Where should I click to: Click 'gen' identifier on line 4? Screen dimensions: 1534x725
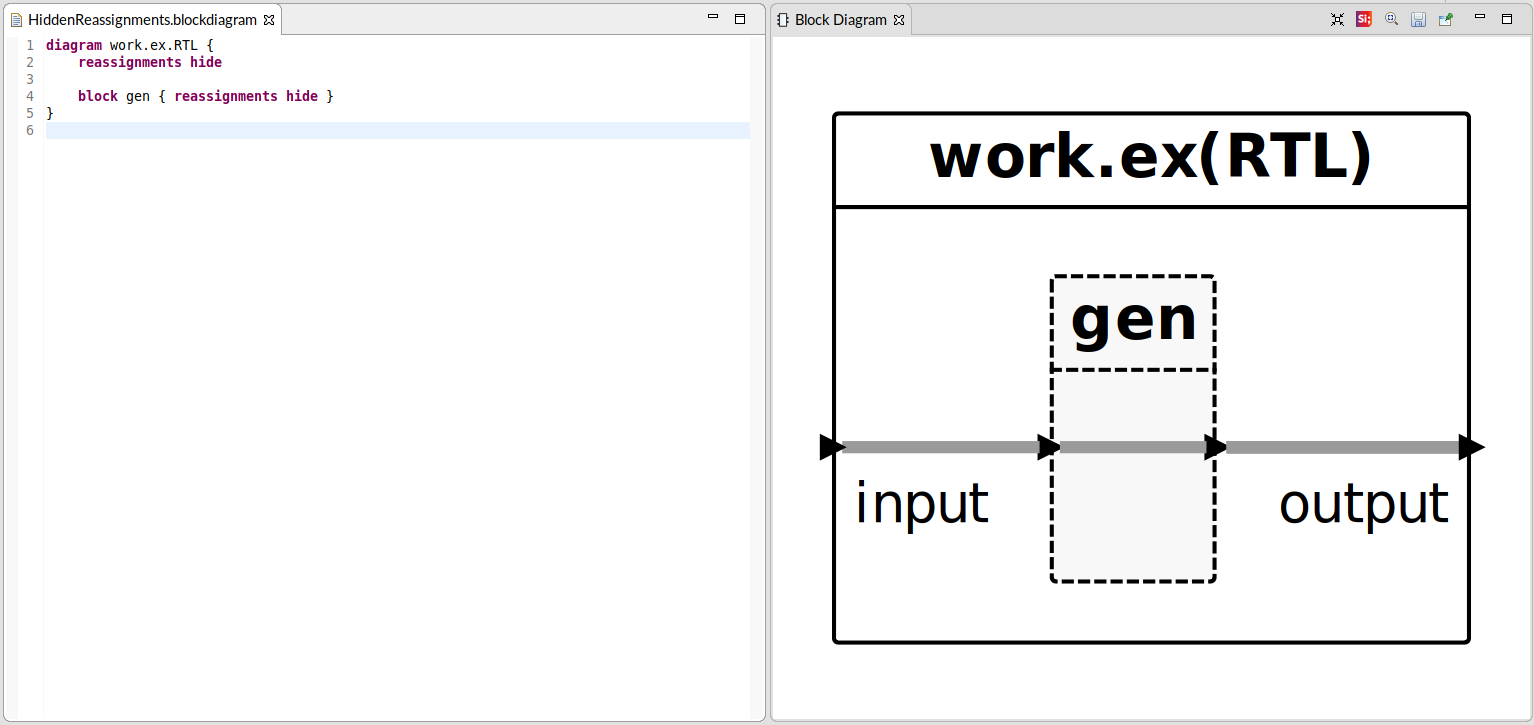pyautogui.click(x=138, y=97)
